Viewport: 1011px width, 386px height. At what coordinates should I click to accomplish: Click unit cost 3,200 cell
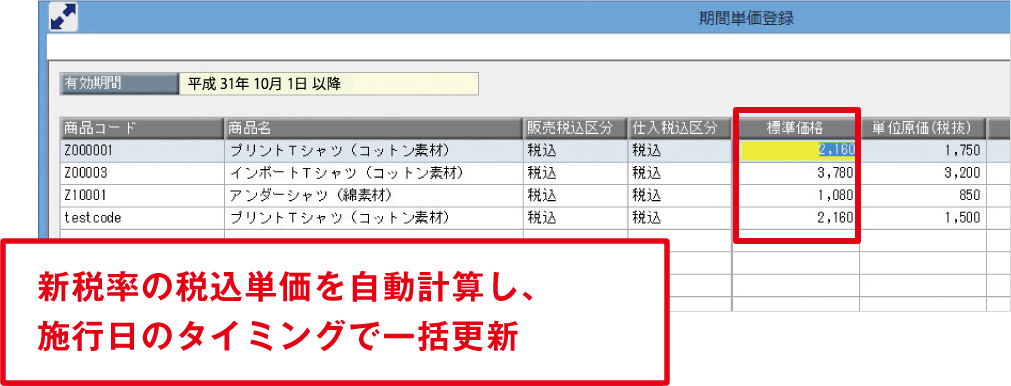point(923,173)
